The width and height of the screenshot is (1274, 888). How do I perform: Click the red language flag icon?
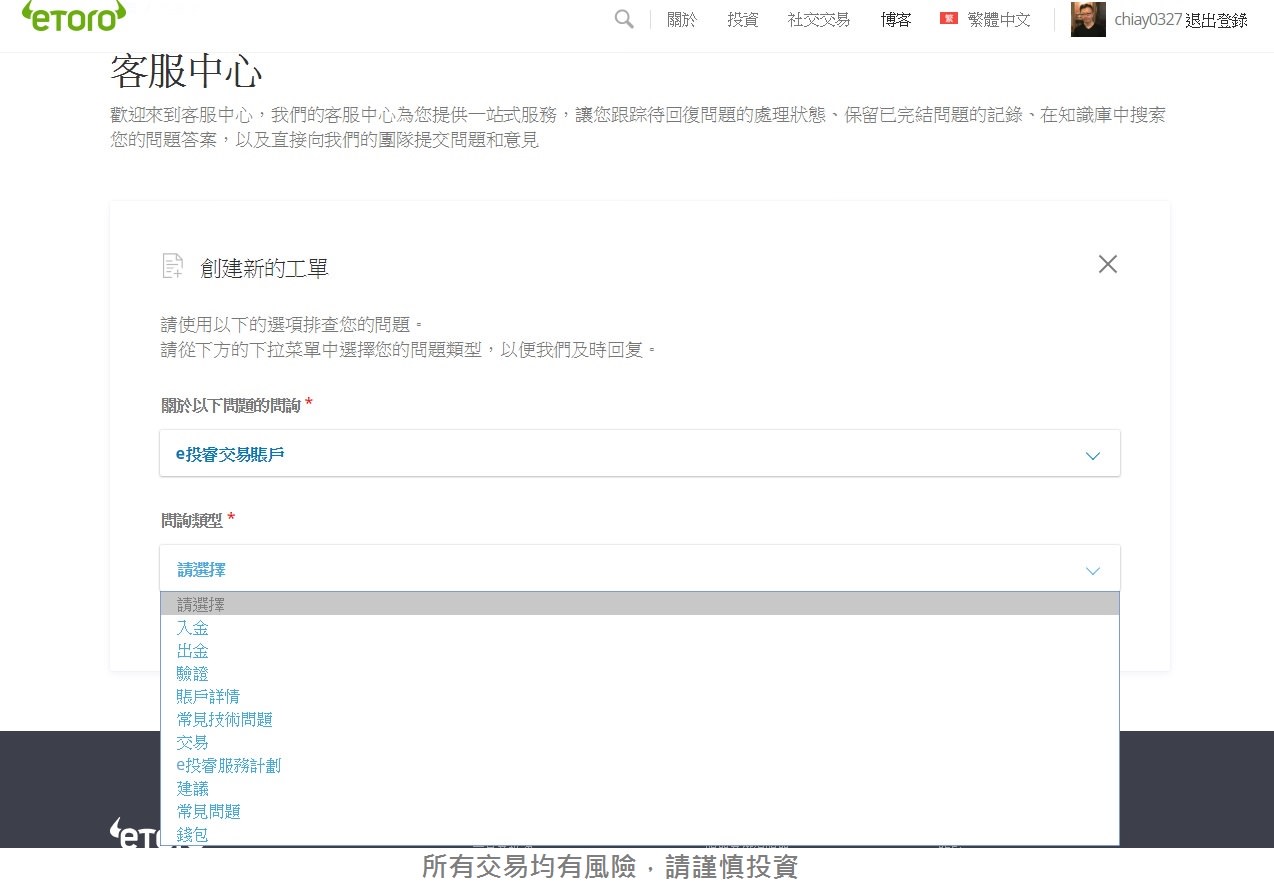pos(949,19)
